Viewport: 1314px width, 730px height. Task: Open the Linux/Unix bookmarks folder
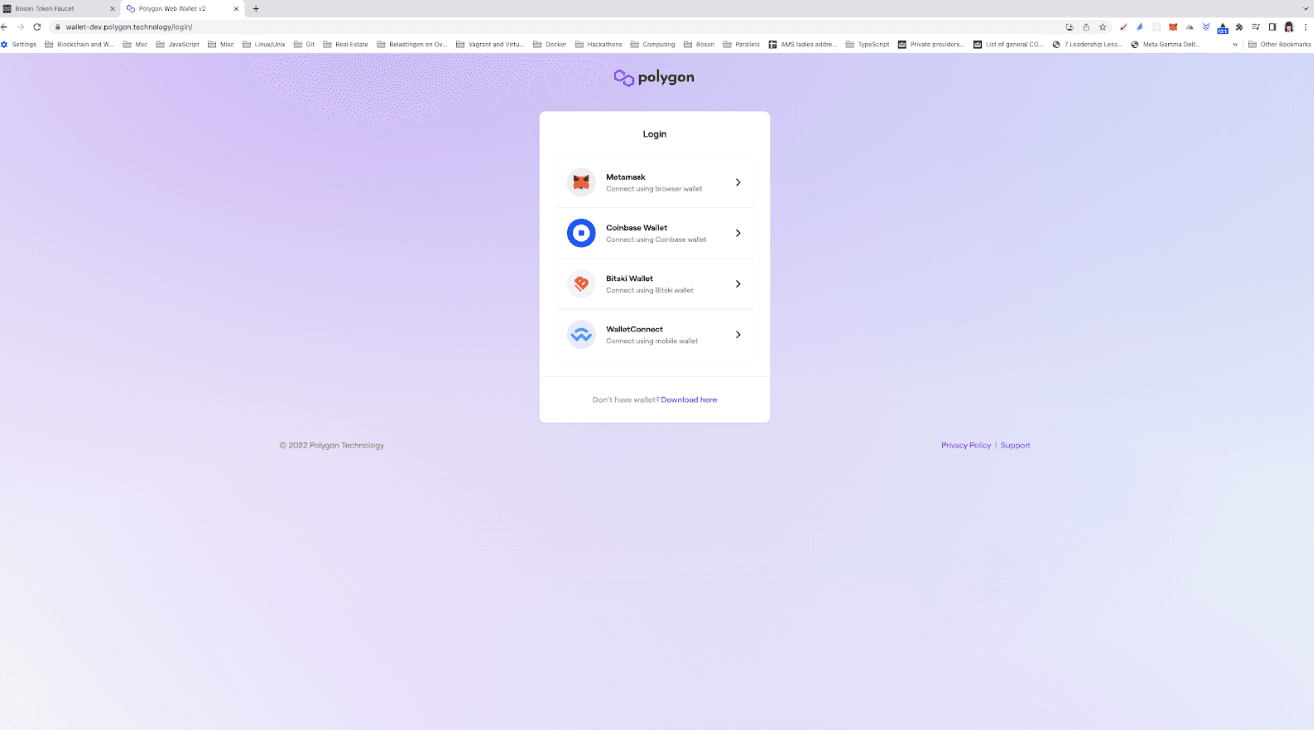point(263,44)
